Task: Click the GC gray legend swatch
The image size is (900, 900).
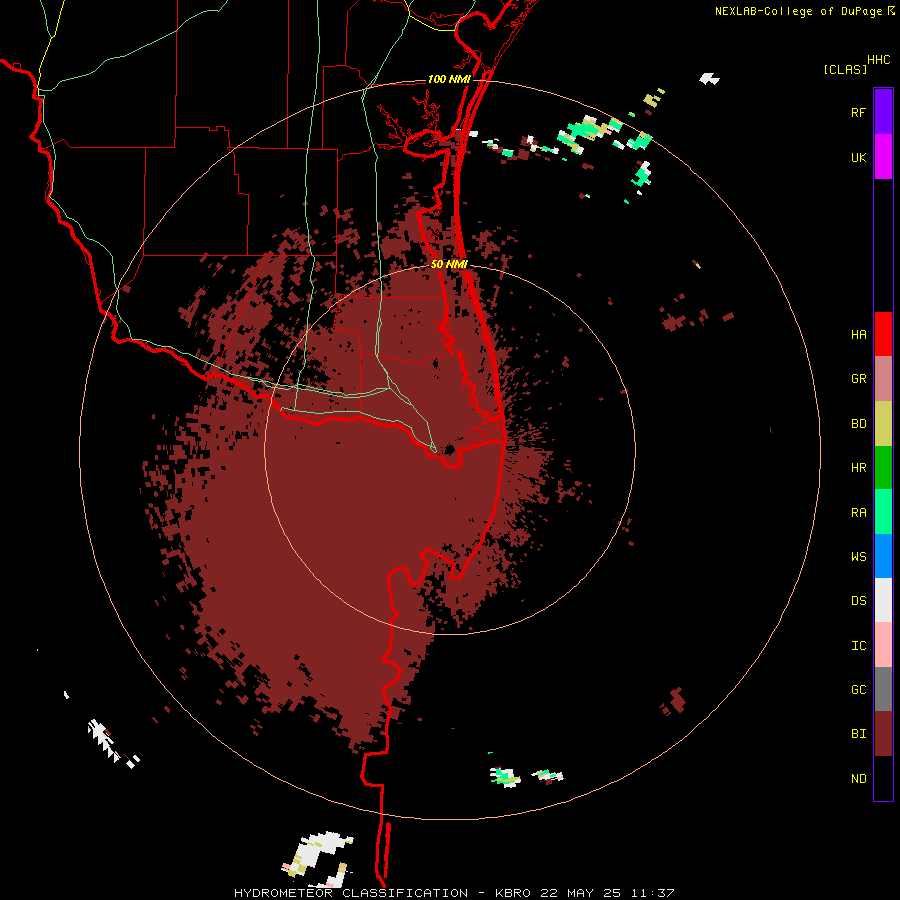Action: pyautogui.click(x=883, y=689)
